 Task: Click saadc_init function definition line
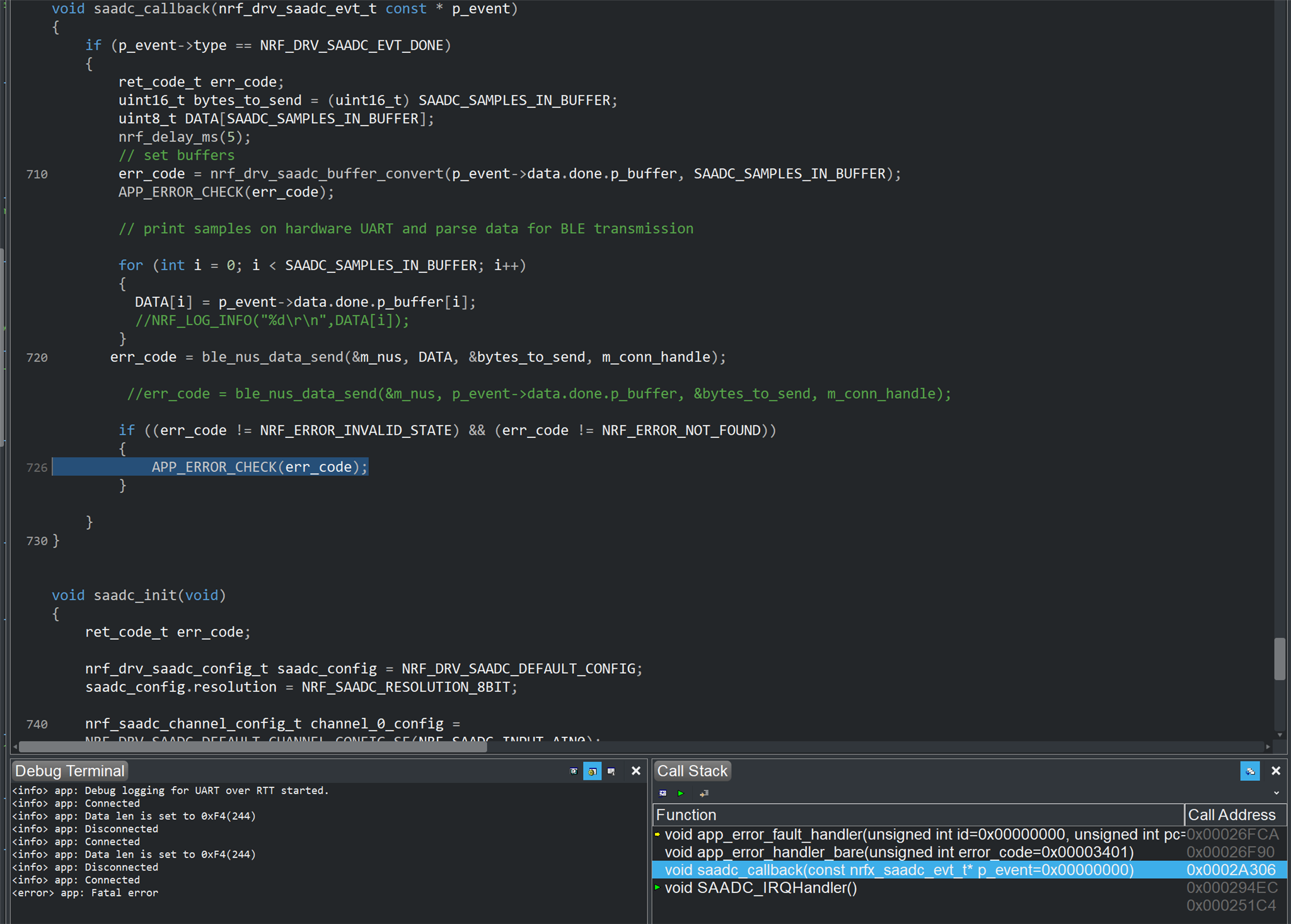point(139,596)
